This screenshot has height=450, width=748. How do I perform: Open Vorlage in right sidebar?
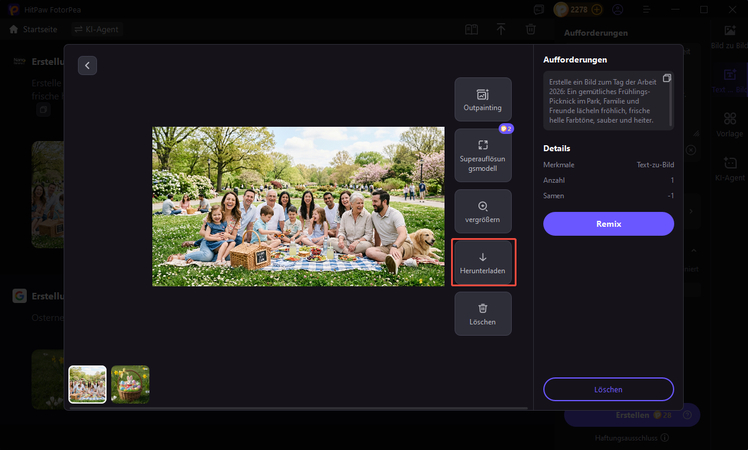[729, 125]
